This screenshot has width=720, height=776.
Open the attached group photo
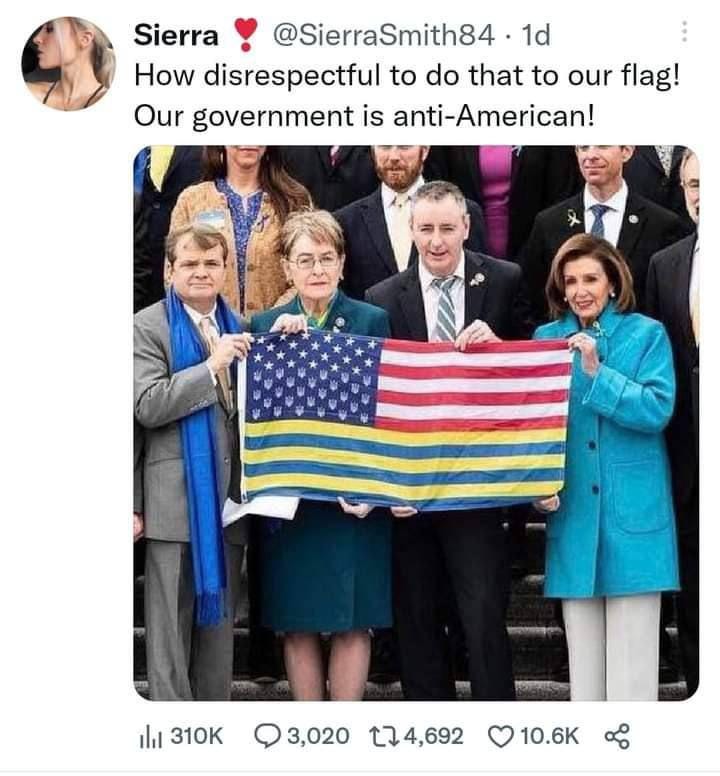[x=416, y=423]
